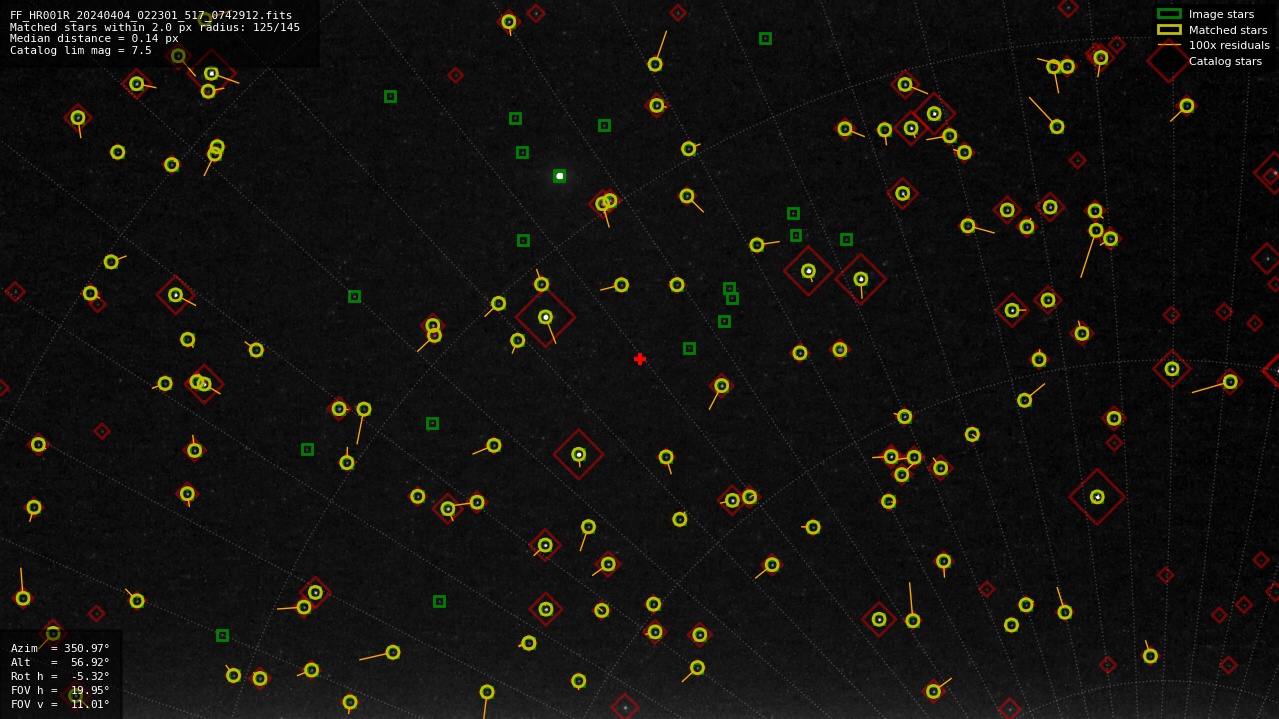Click the yellow Matched stars legend box
Screen dimensions: 1279x719
tap(1169, 30)
